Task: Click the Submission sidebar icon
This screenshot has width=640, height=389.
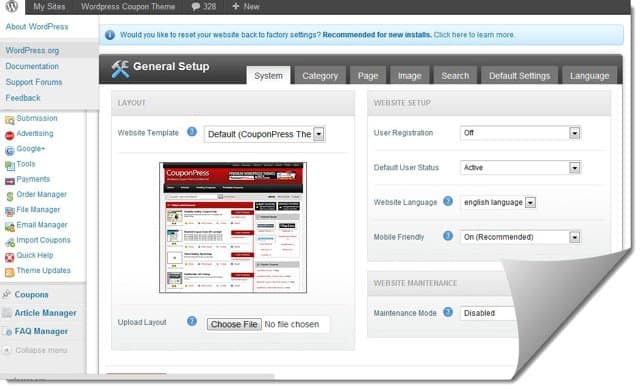Action: pyautogui.click(x=9, y=120)
